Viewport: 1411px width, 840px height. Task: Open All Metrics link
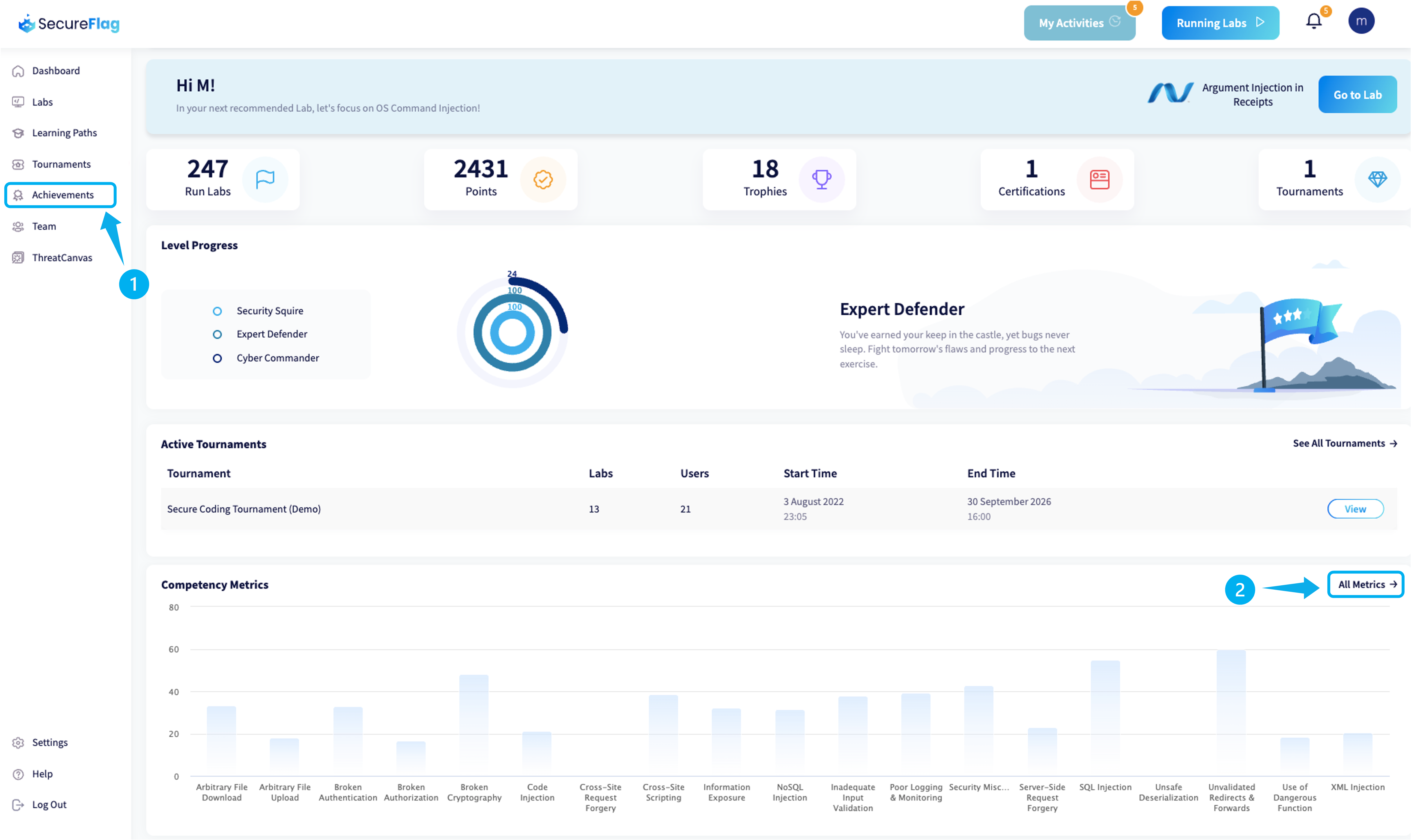click(1366, 584)
